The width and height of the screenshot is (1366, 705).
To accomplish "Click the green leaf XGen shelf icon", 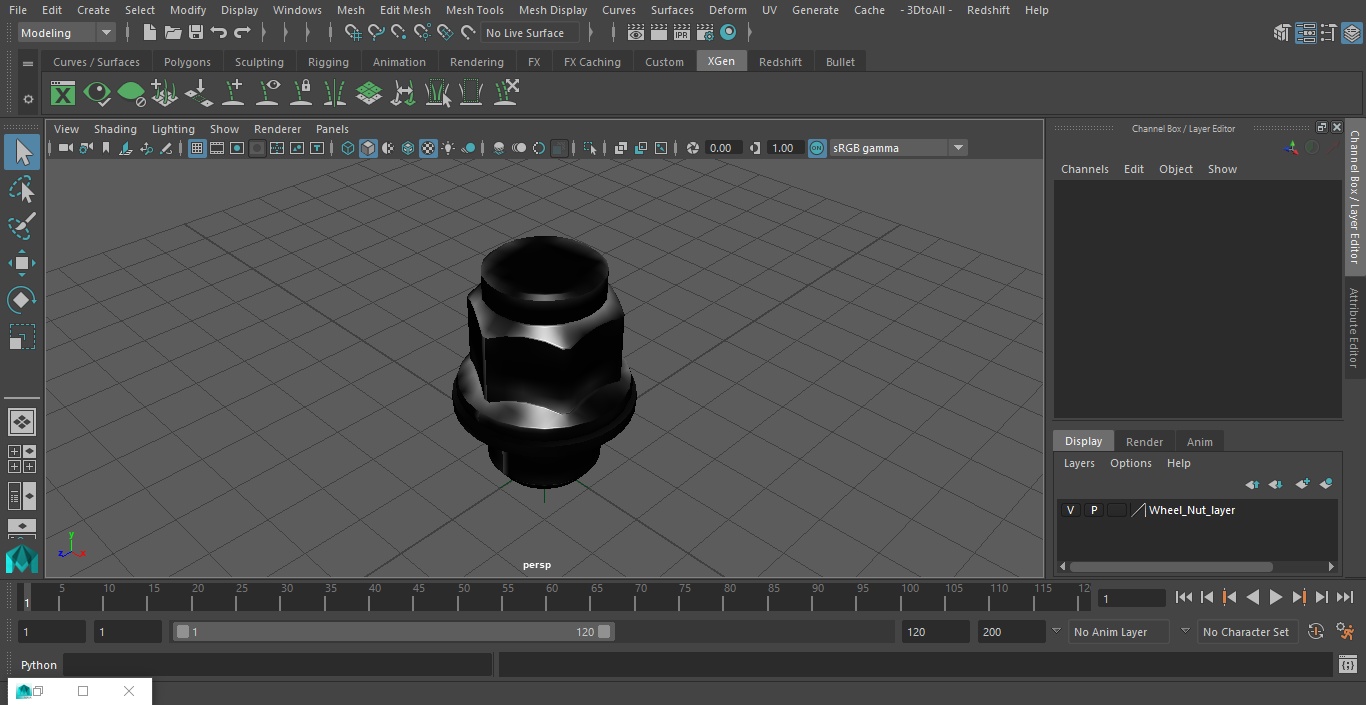I will click(131, 94).
